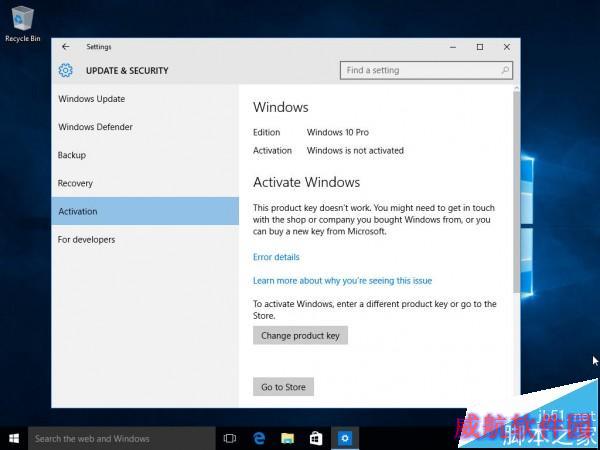The image size is (600, 450).
Task: Click the Windows is not activated status text
Action: point(355,150)
